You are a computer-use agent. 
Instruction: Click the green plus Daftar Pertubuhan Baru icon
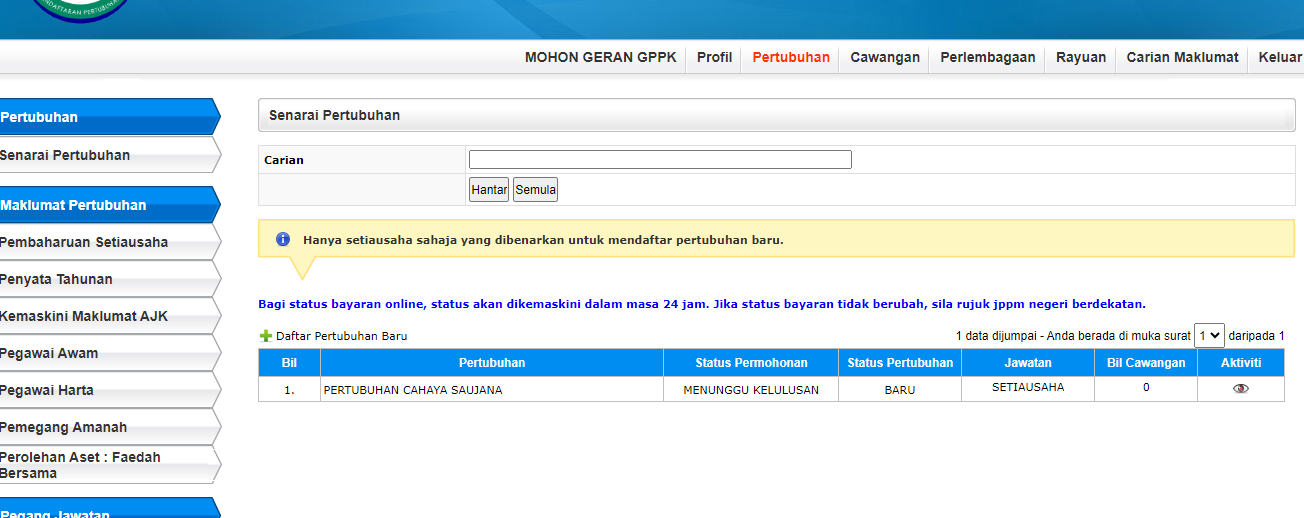tap(266, 337)
